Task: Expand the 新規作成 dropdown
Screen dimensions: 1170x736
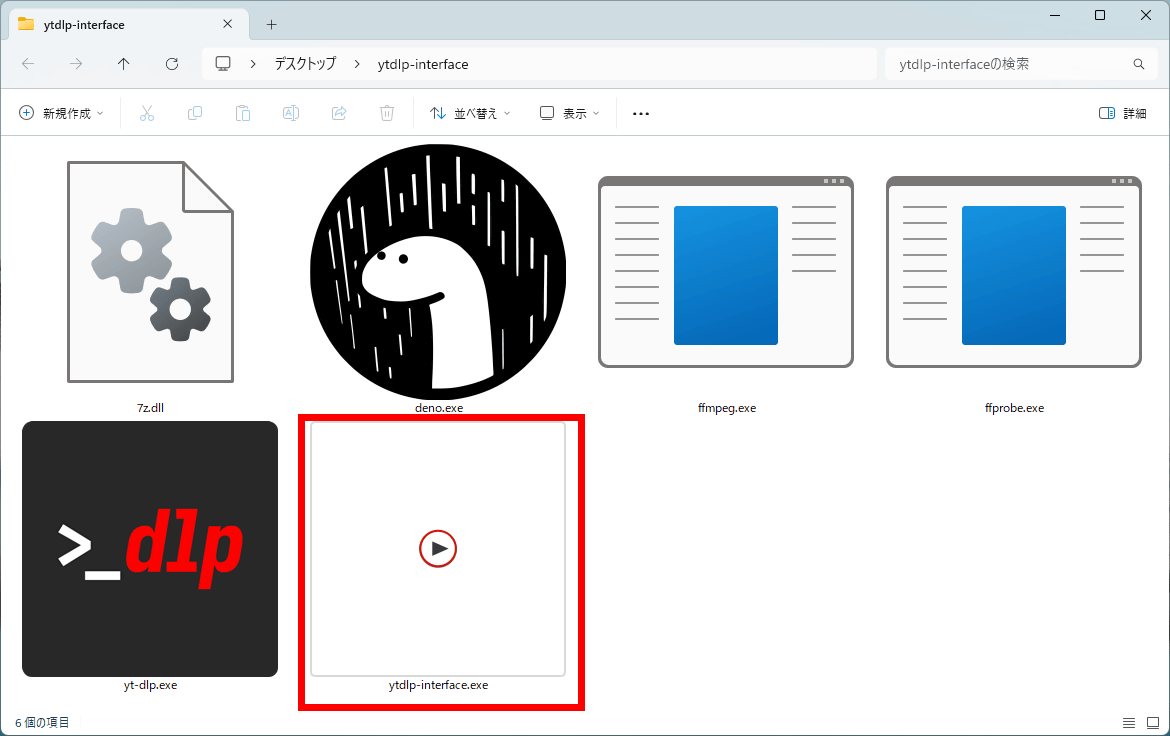Action: [x=61, y=113]
